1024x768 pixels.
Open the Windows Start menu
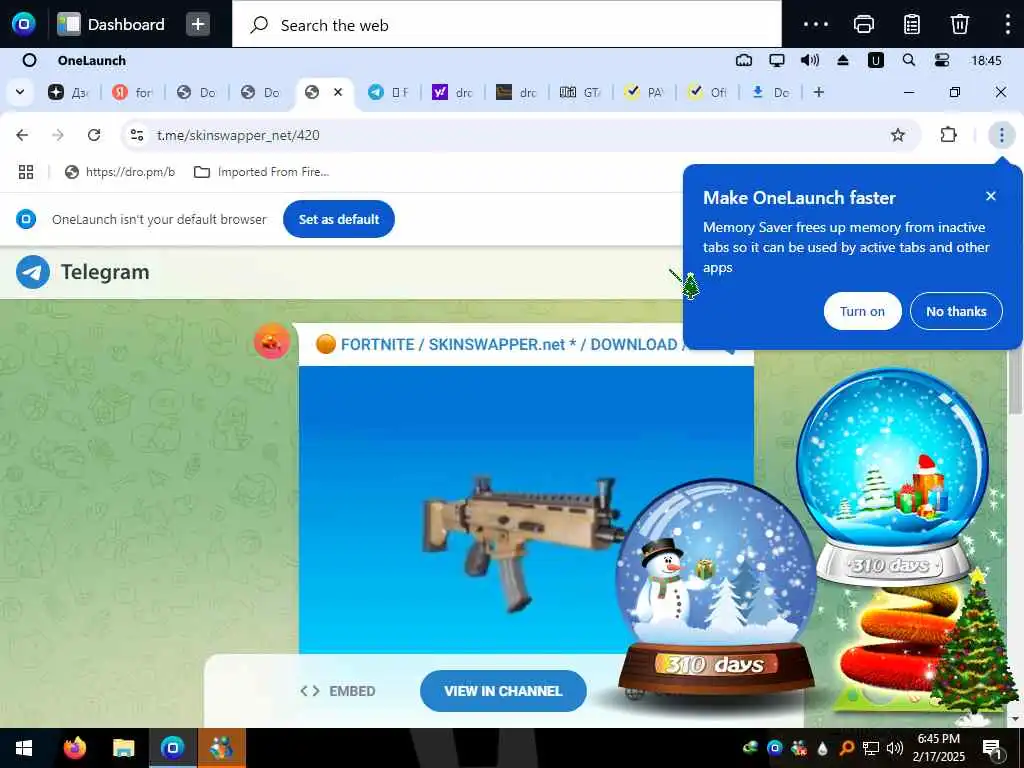point(24,748)
